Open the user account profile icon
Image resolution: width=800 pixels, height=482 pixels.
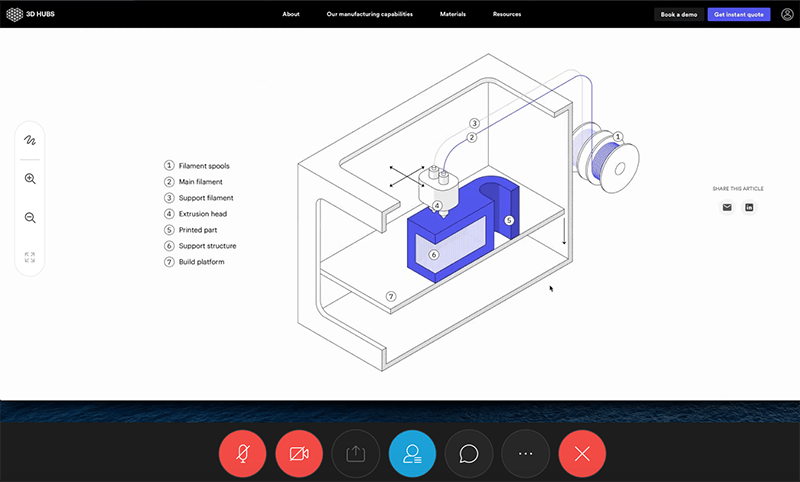[x=787, y=14]
